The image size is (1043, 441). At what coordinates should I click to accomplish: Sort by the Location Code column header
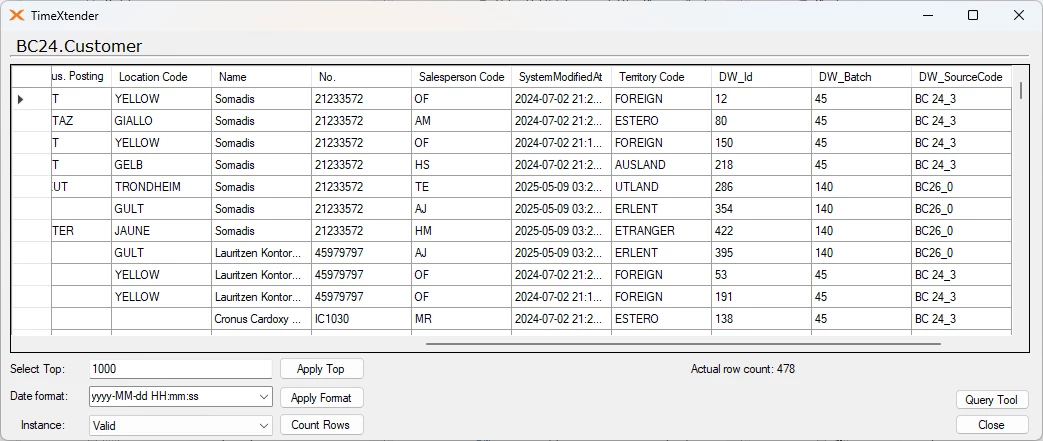[162, 76]
